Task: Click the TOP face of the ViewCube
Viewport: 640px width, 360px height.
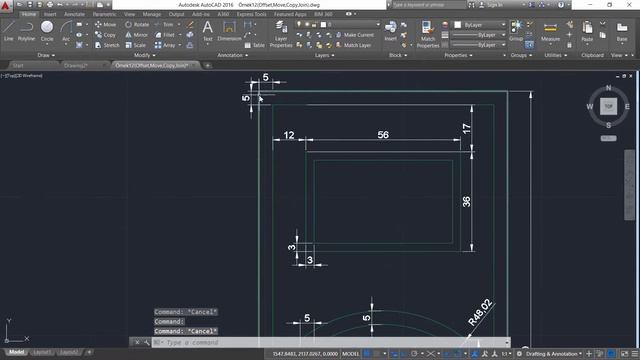Action: pyautogui.click(x=608, y=106)
